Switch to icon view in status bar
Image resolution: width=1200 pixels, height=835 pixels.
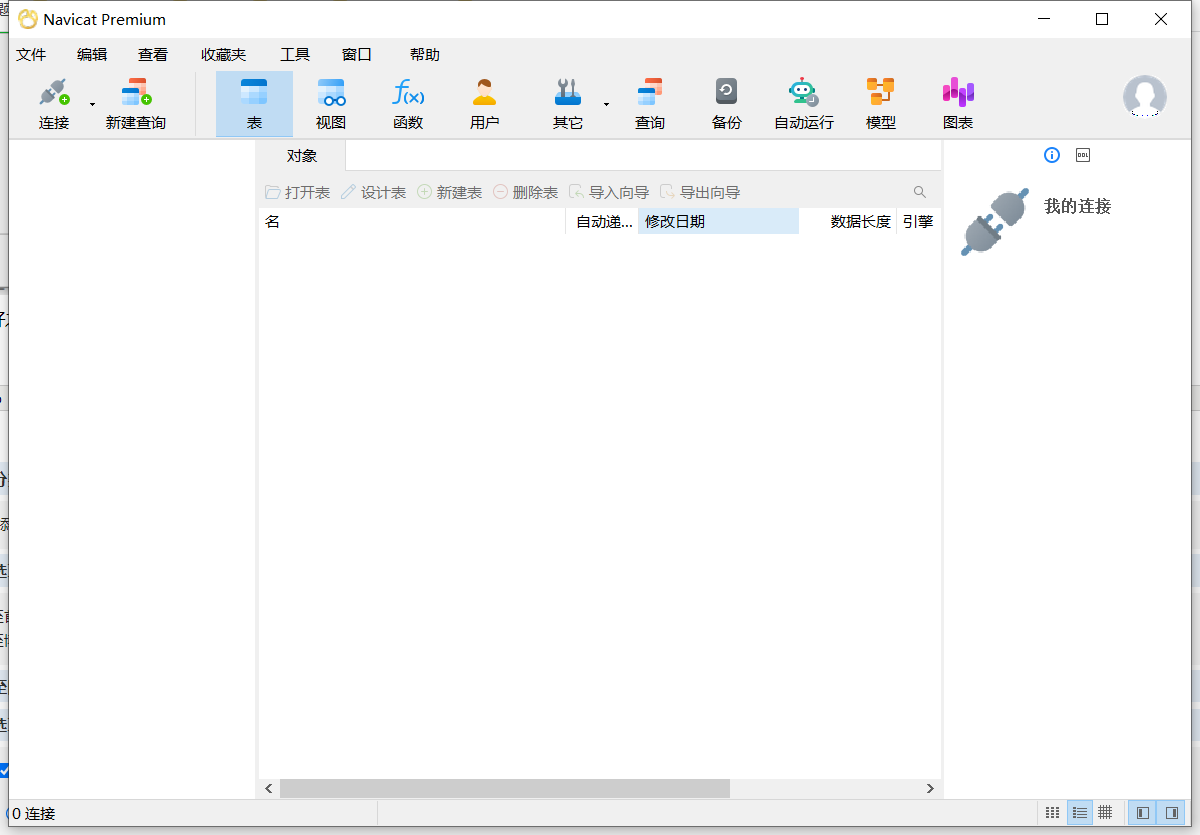pos(1052,813)
